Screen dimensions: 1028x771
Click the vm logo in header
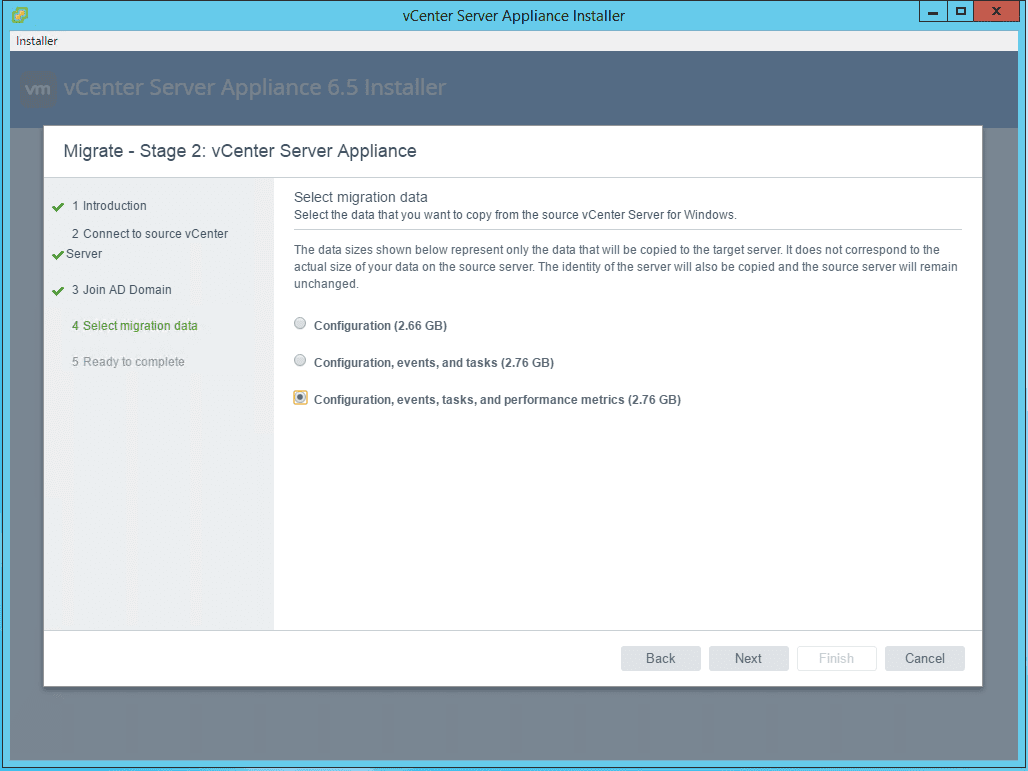(x=38, y=89)
